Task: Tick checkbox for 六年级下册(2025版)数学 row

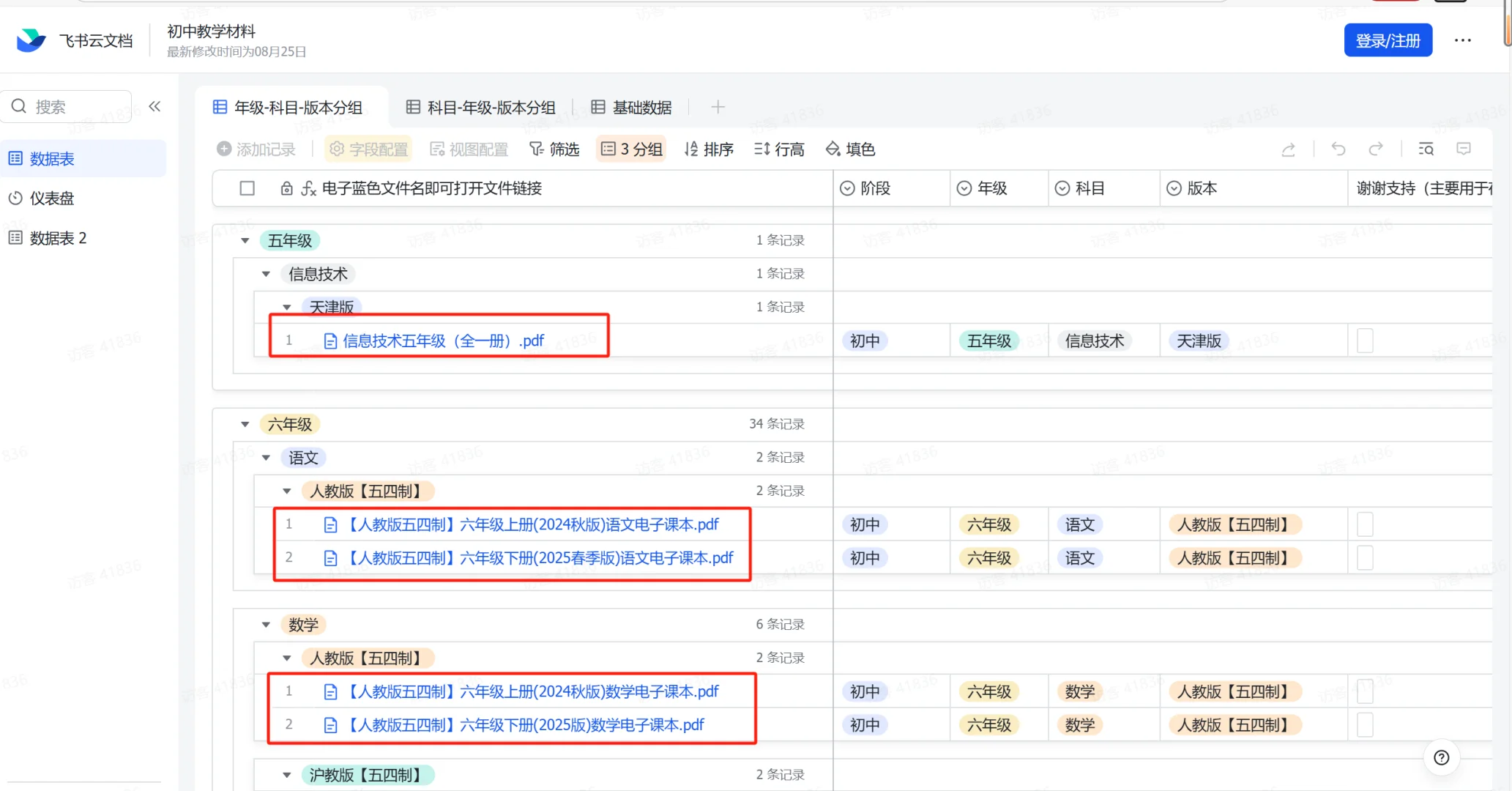Action: (x=1365, y=725)
